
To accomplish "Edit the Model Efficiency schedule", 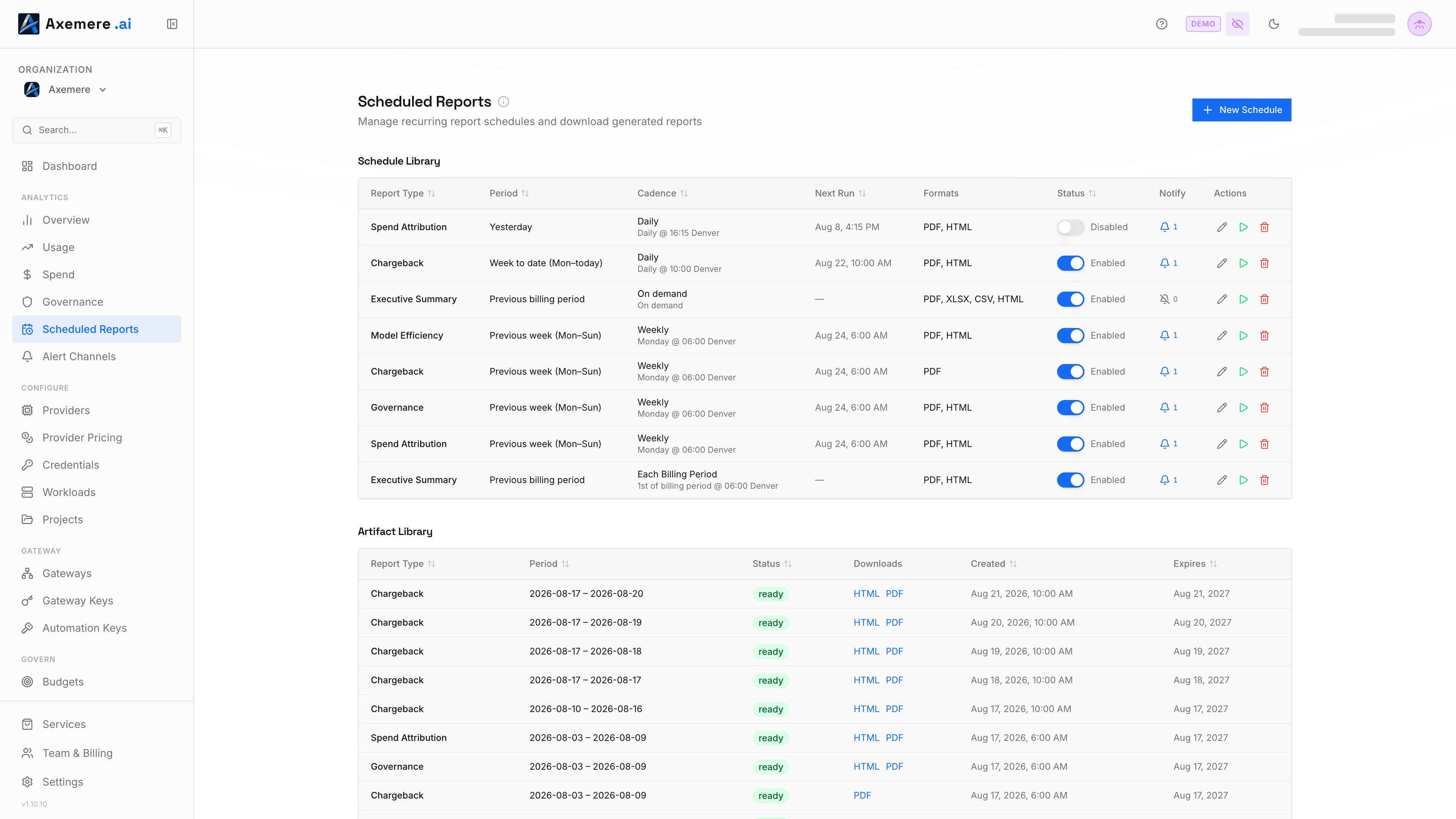I will point(1222,336).
